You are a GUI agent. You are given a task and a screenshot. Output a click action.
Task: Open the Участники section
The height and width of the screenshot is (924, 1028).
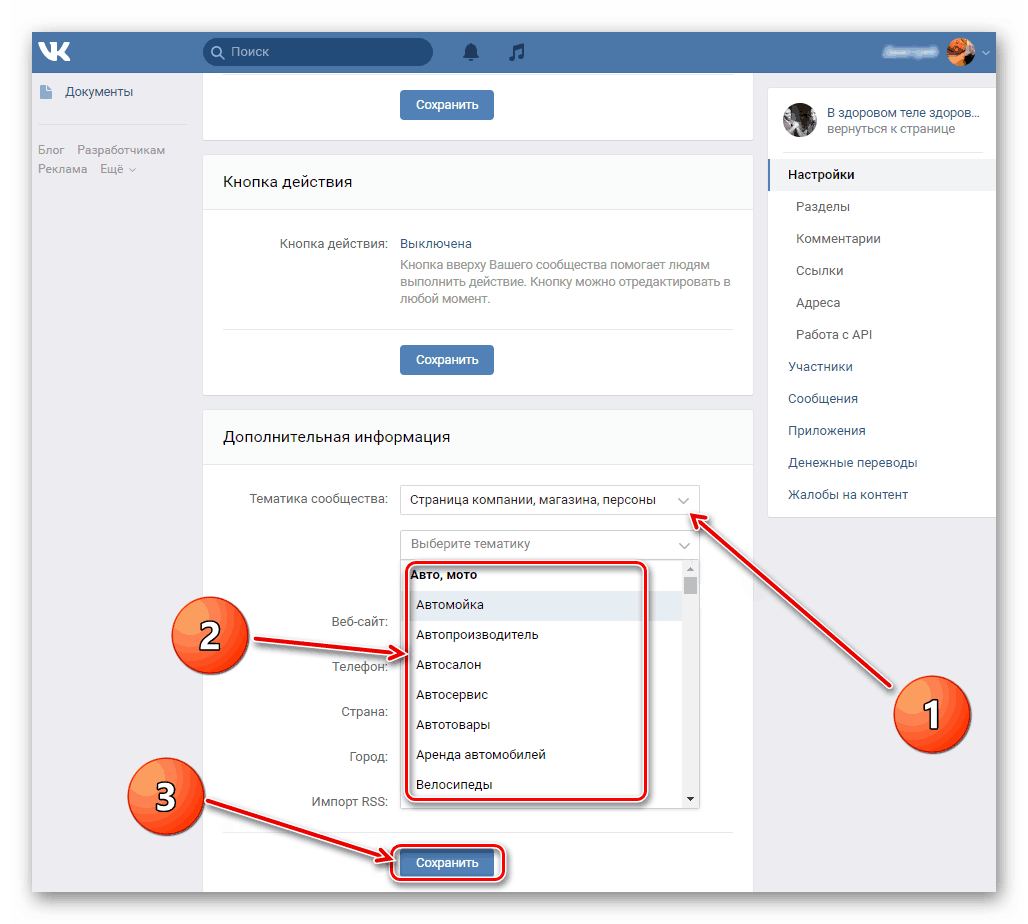click(x=820, y=367)
